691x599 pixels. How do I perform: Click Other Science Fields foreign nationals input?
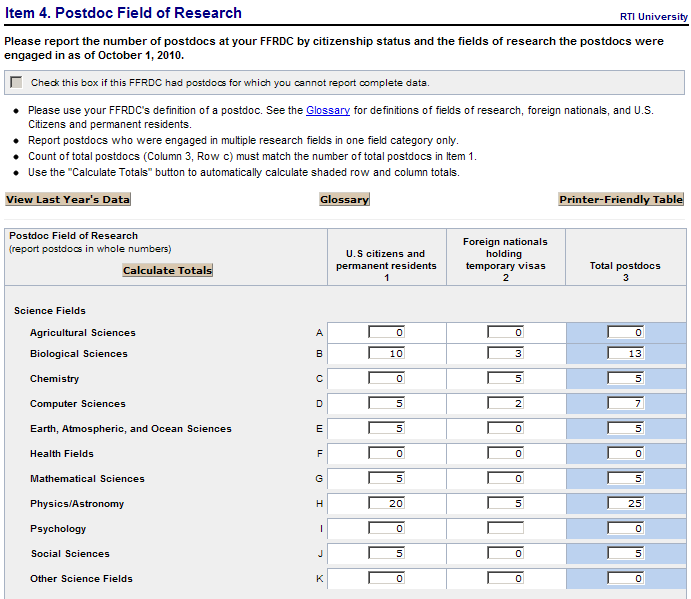[x=506, y=579]
